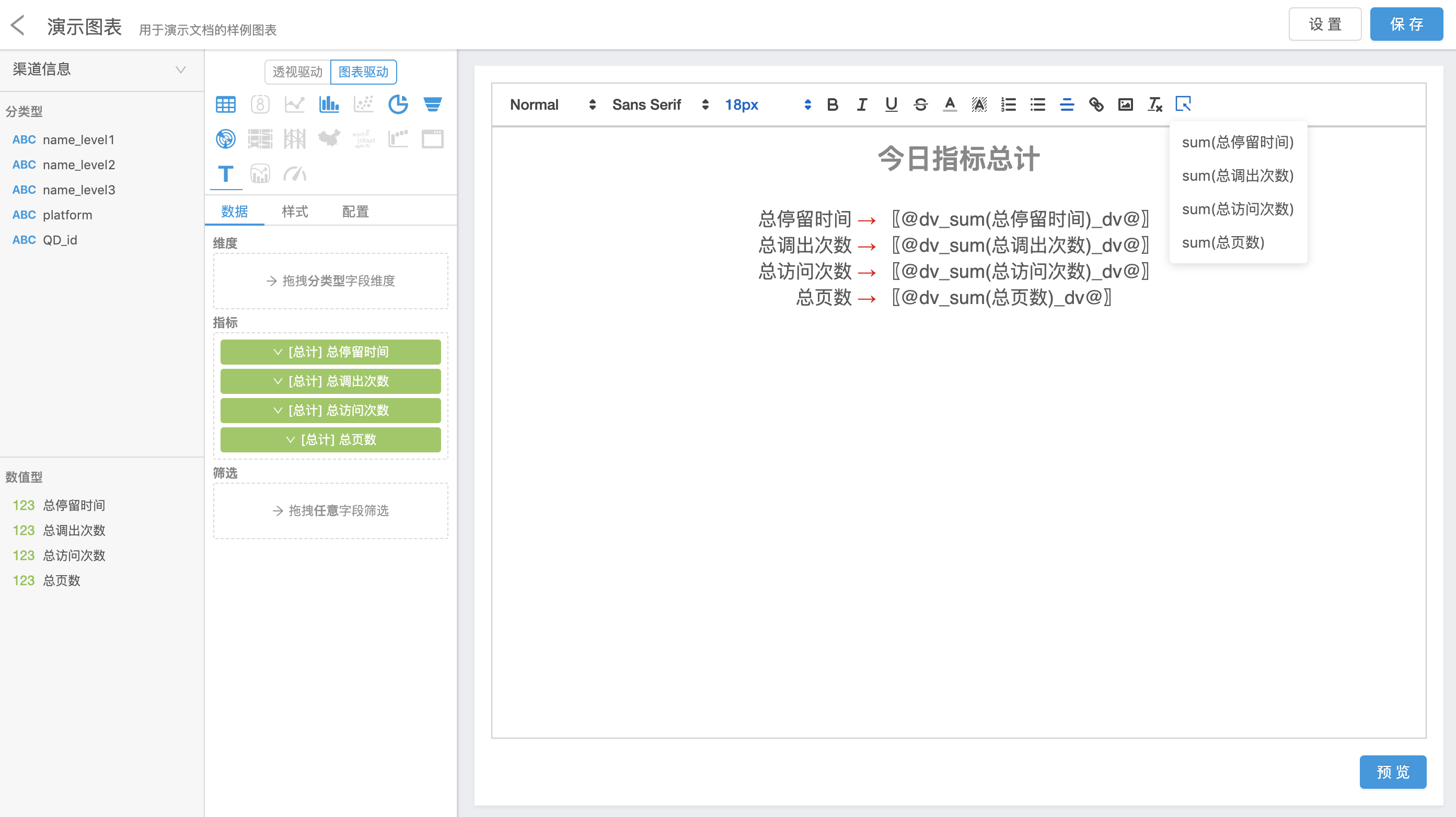The image size is (1456, 817).
Task: Switch to the 样式 tab
Action: (x=294, y=212)
